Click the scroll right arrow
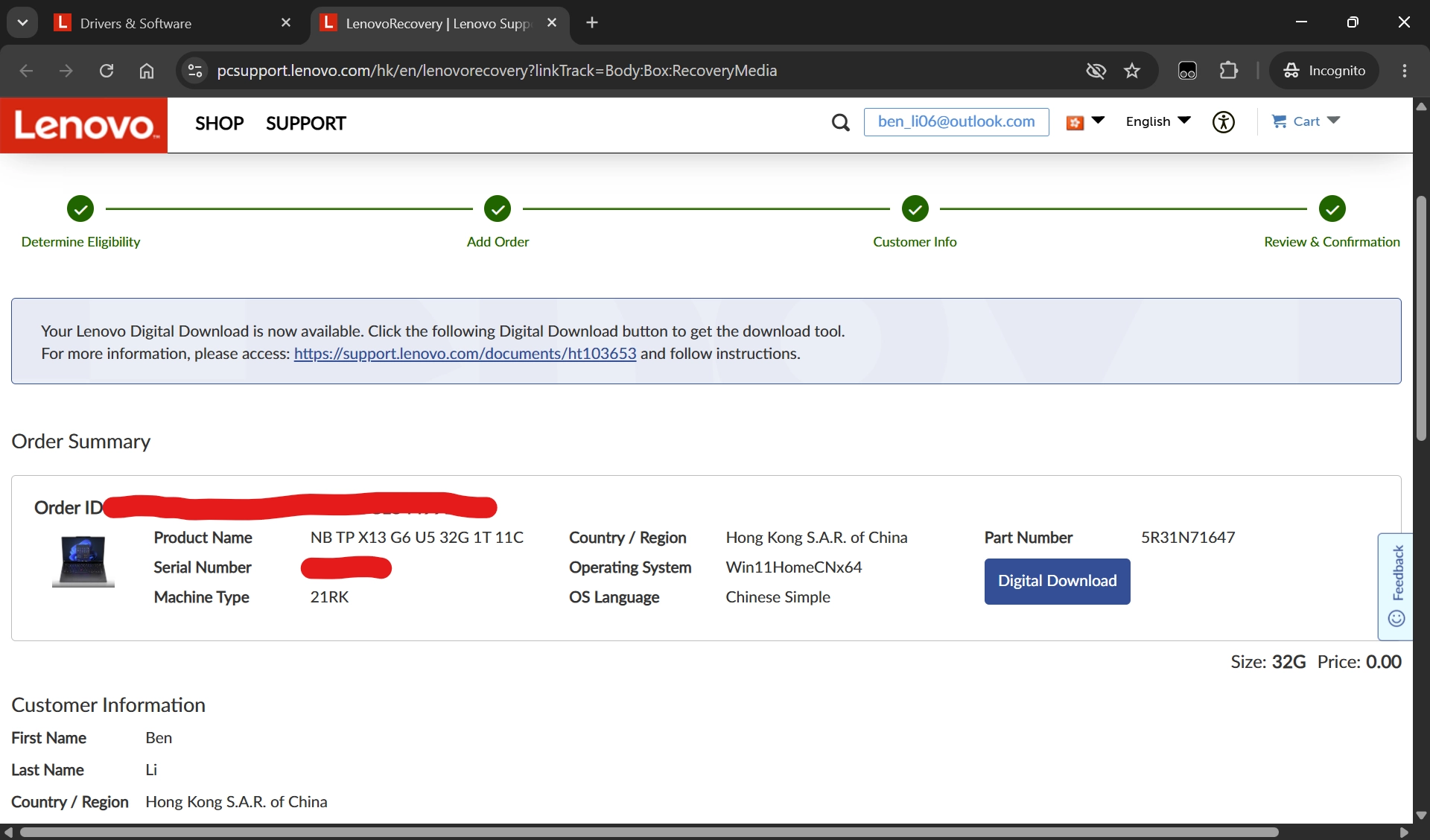The image size is (1430, 840). click(x=1404, y=832)
